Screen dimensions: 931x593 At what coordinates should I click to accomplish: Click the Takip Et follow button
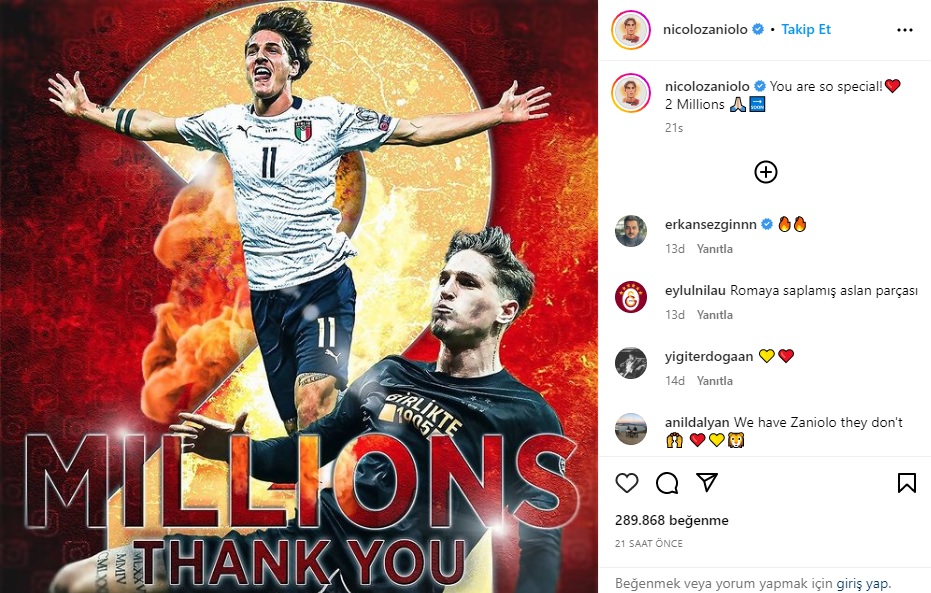806,29
